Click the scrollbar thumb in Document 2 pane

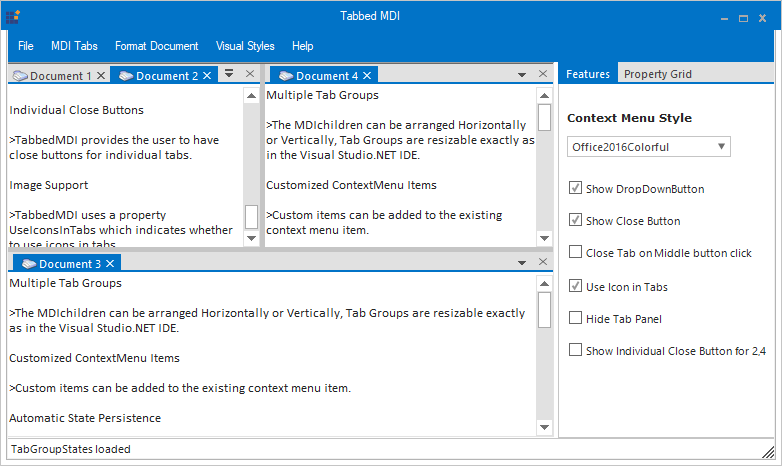click(251, 217)
